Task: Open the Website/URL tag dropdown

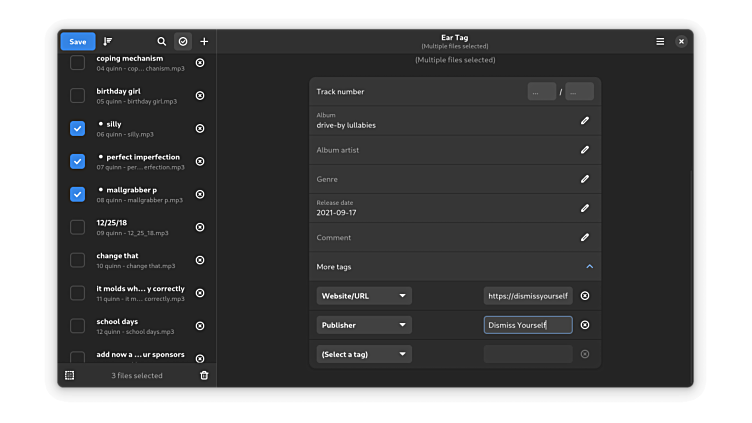Action: click(x=364, y=296)
